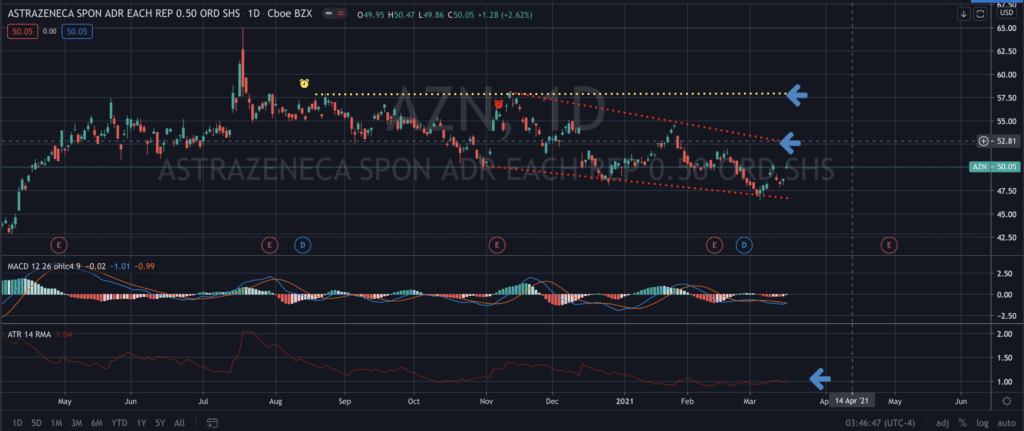Select the YTD date range
The height and width of the screenshot is (431, 1024).
pyautogui.click(x=120, y=423)
